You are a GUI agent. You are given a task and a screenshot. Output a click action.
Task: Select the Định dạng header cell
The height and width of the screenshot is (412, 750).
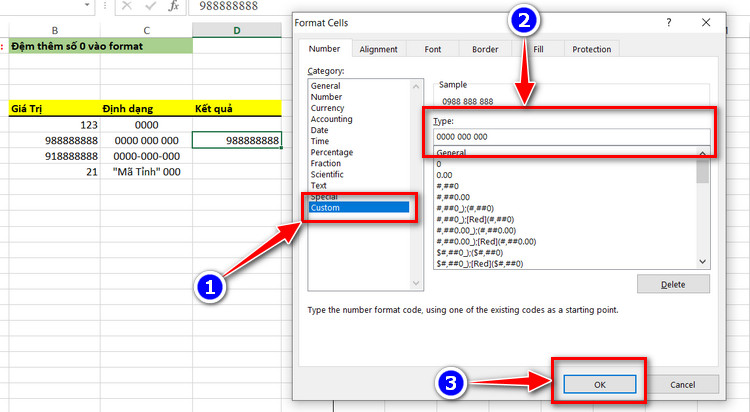pyautogui.click(x=146, y=108)
